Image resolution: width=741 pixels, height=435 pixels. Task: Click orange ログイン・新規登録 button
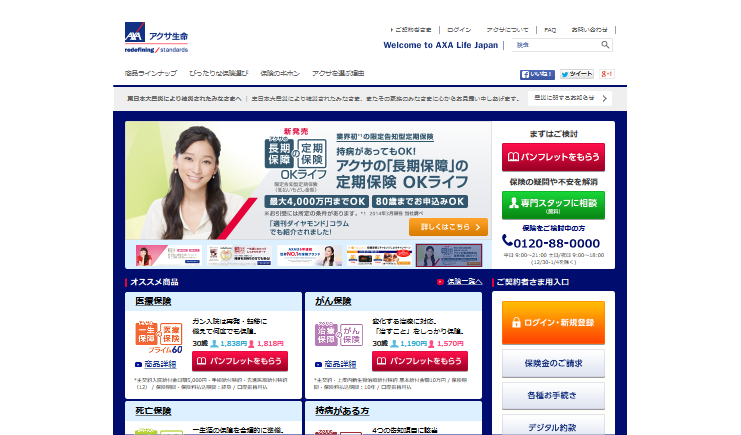pyautogui.click(x=553, y=322)
